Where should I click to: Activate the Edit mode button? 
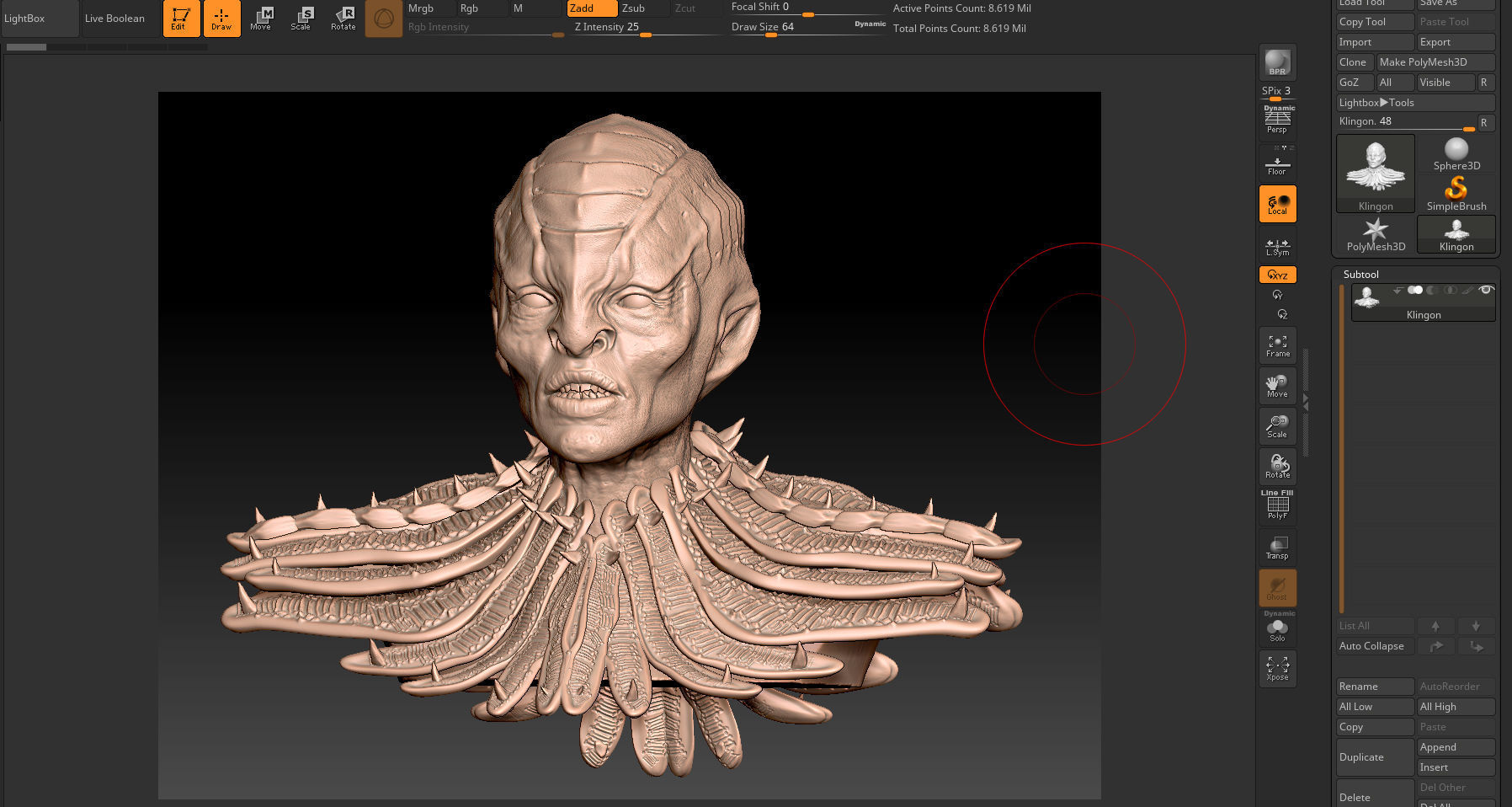181,19
